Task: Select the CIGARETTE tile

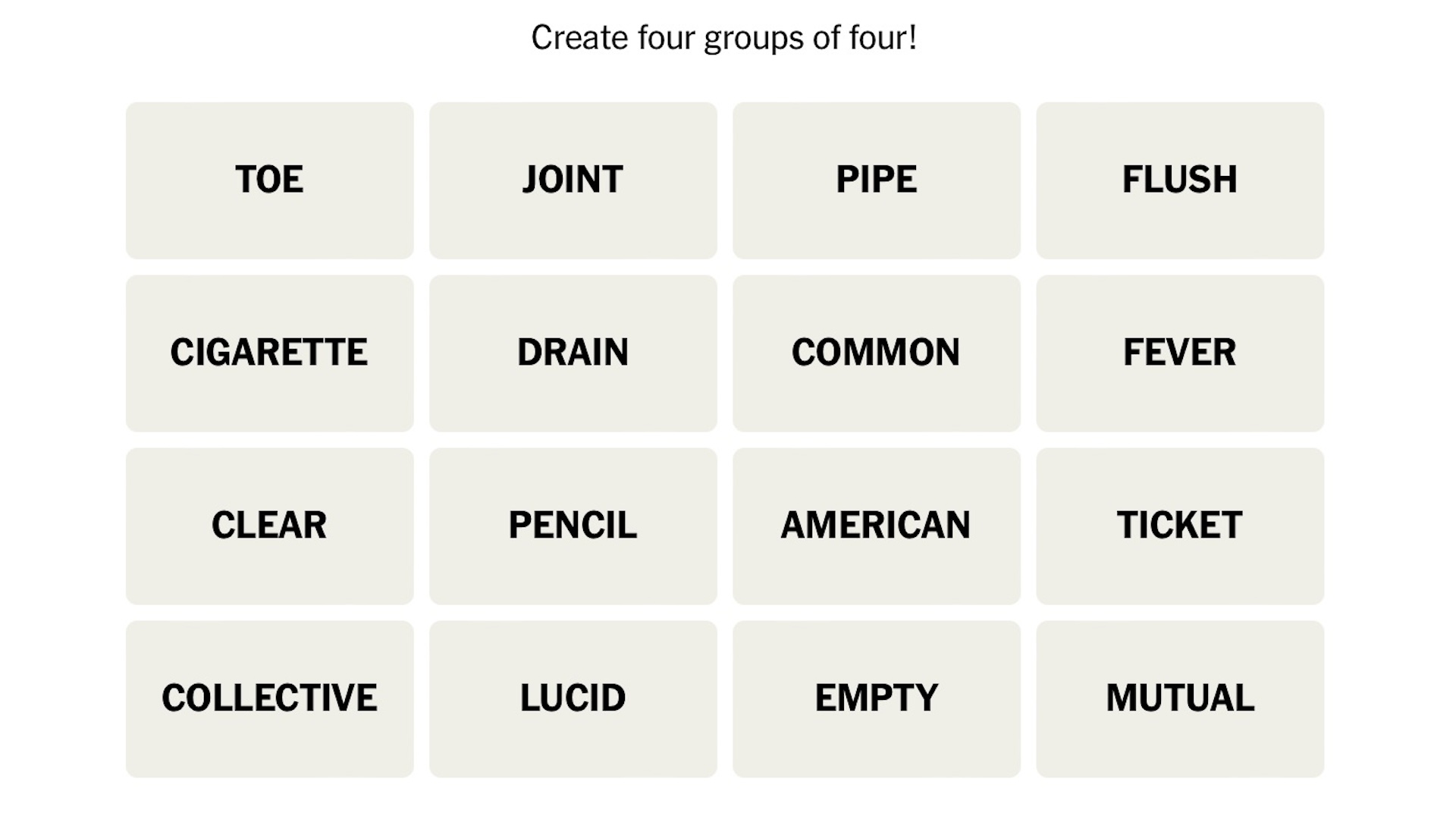Action: (269, 352)
